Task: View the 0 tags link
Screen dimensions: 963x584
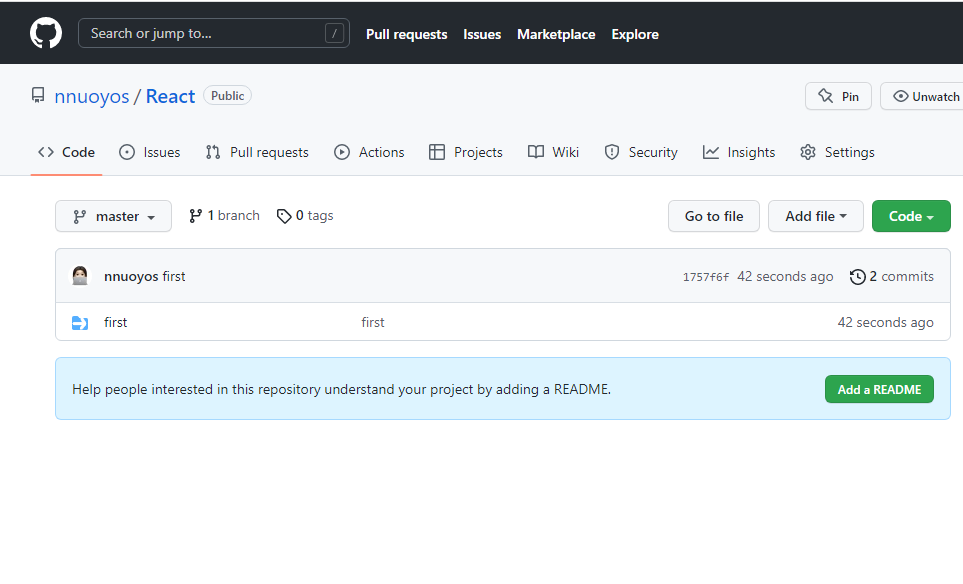Action: point(305,216)
